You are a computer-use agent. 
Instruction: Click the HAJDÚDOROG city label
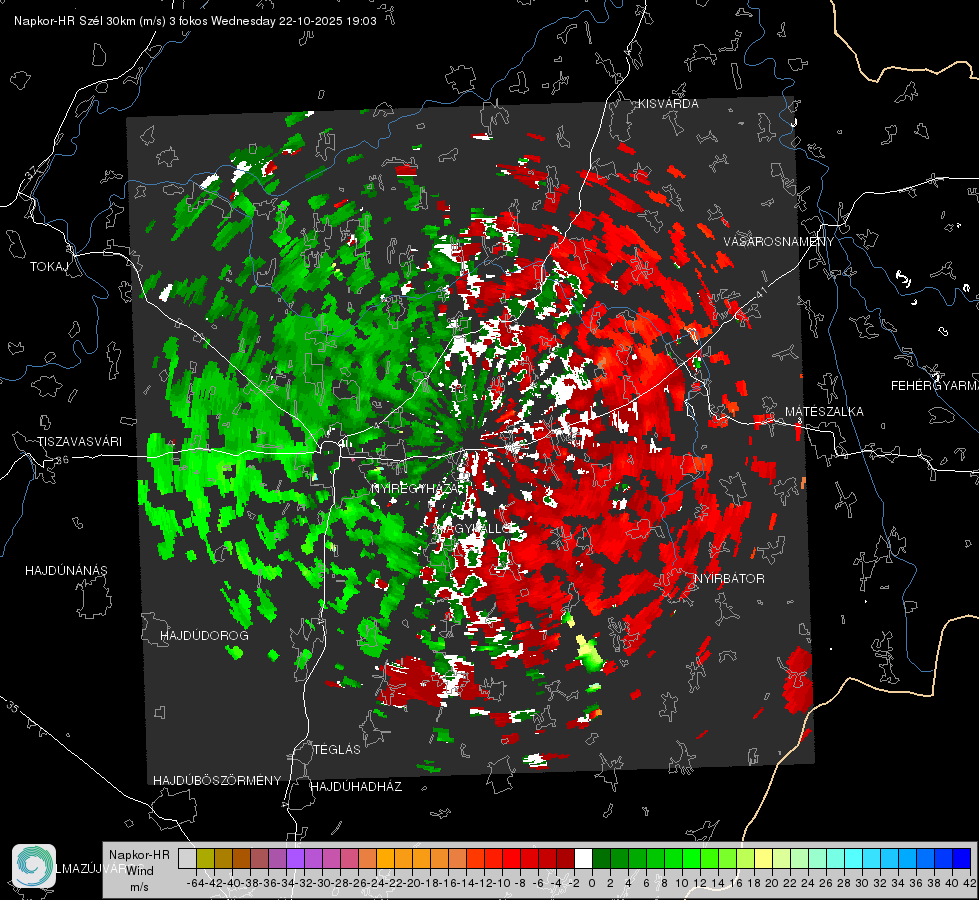204,635
